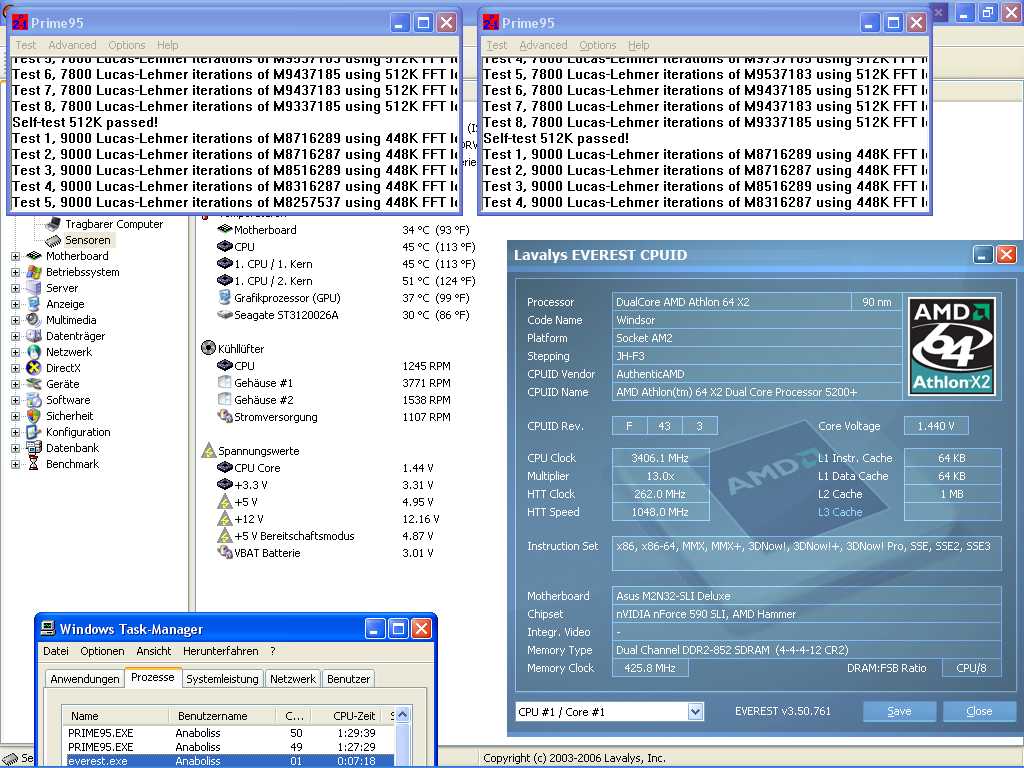
Task: Expand the Datenträger tree node
Action: 16,336
